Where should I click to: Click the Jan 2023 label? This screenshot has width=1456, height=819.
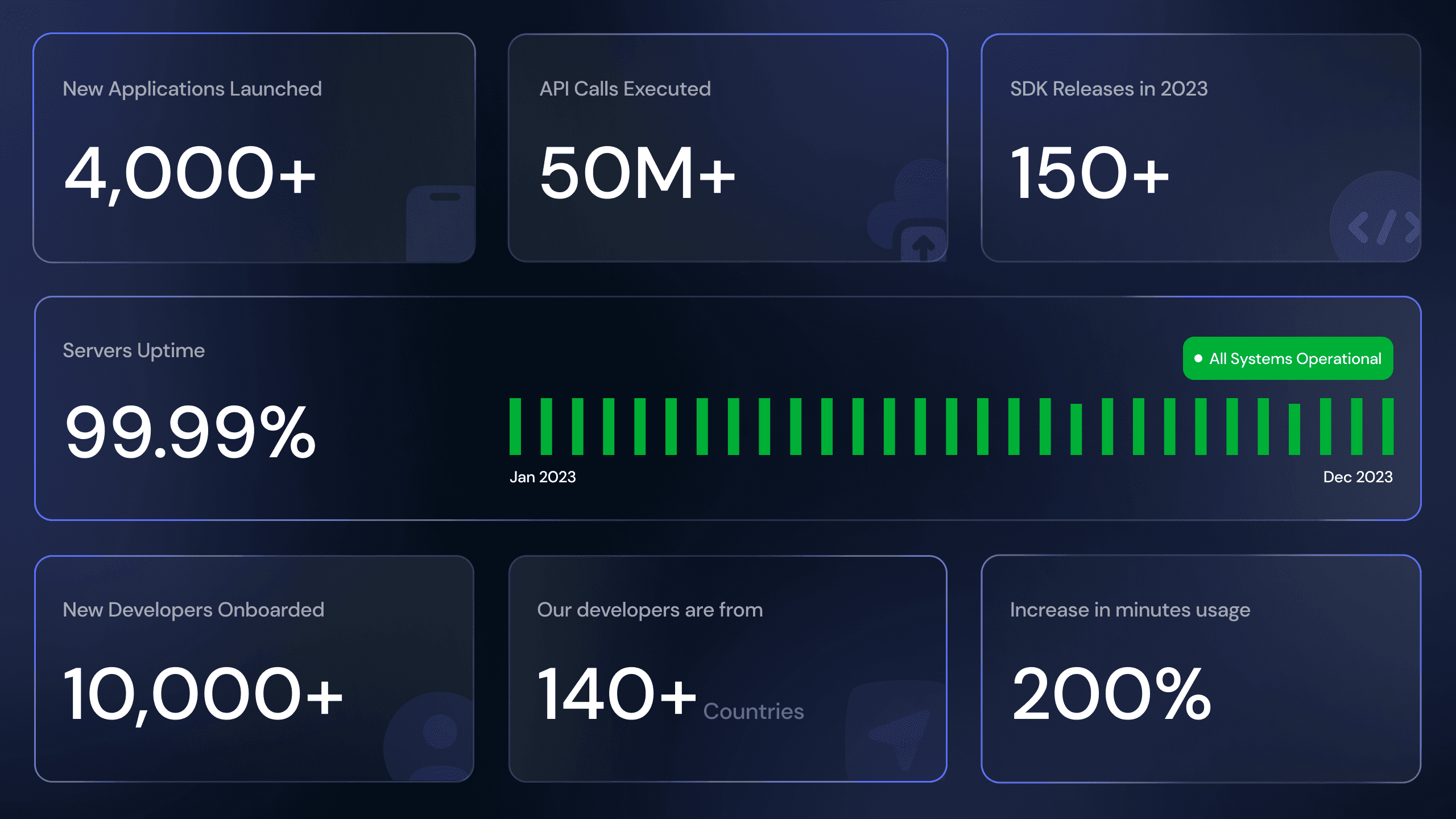click(x=543, y=477)
